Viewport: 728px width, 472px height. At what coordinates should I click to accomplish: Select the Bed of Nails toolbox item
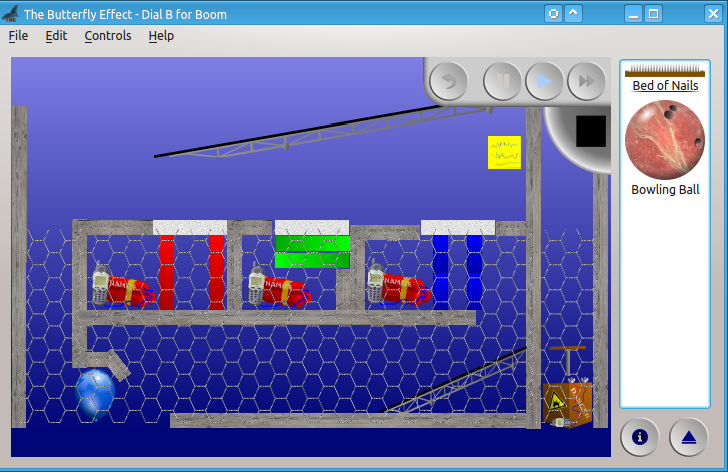[665, 78]
